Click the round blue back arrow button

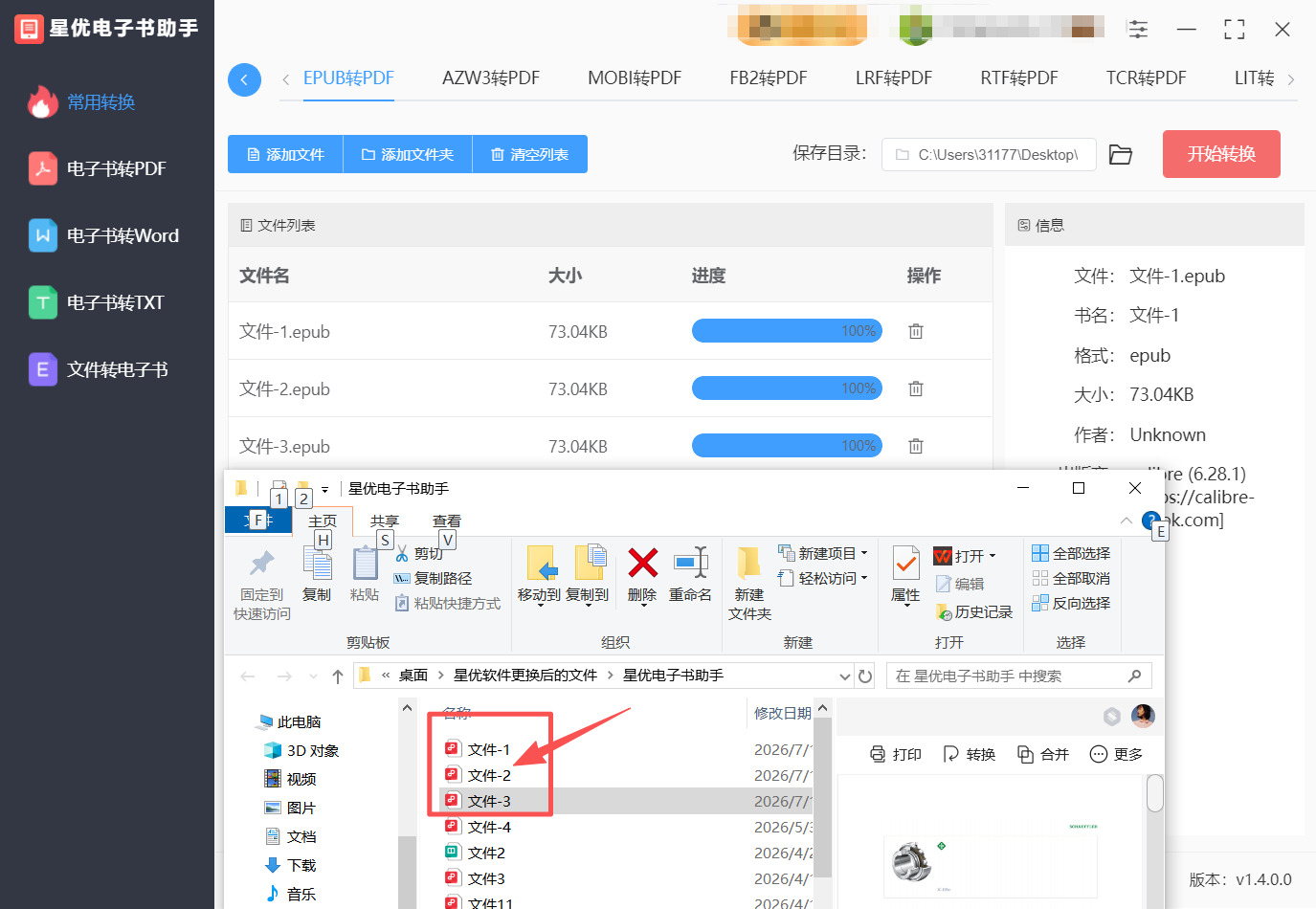[244, 79]
